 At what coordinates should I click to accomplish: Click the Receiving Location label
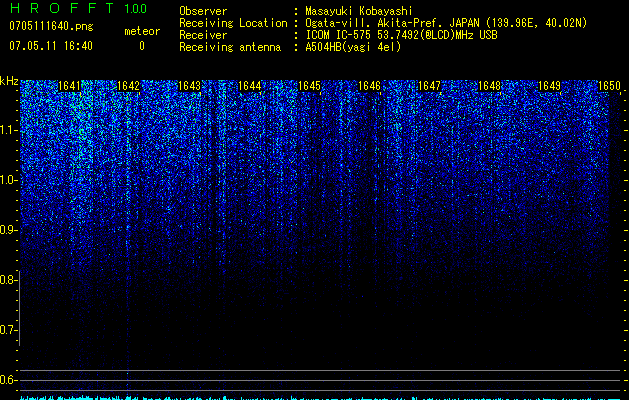click(233, 23)
